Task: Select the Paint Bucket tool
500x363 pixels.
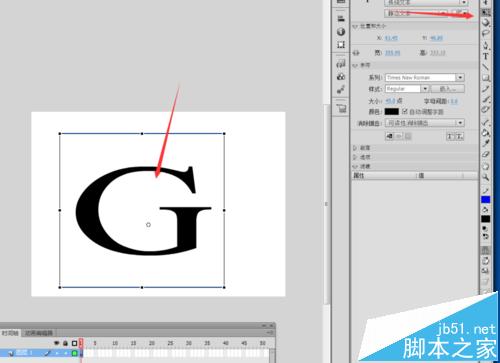Action: tap(486, 133)
